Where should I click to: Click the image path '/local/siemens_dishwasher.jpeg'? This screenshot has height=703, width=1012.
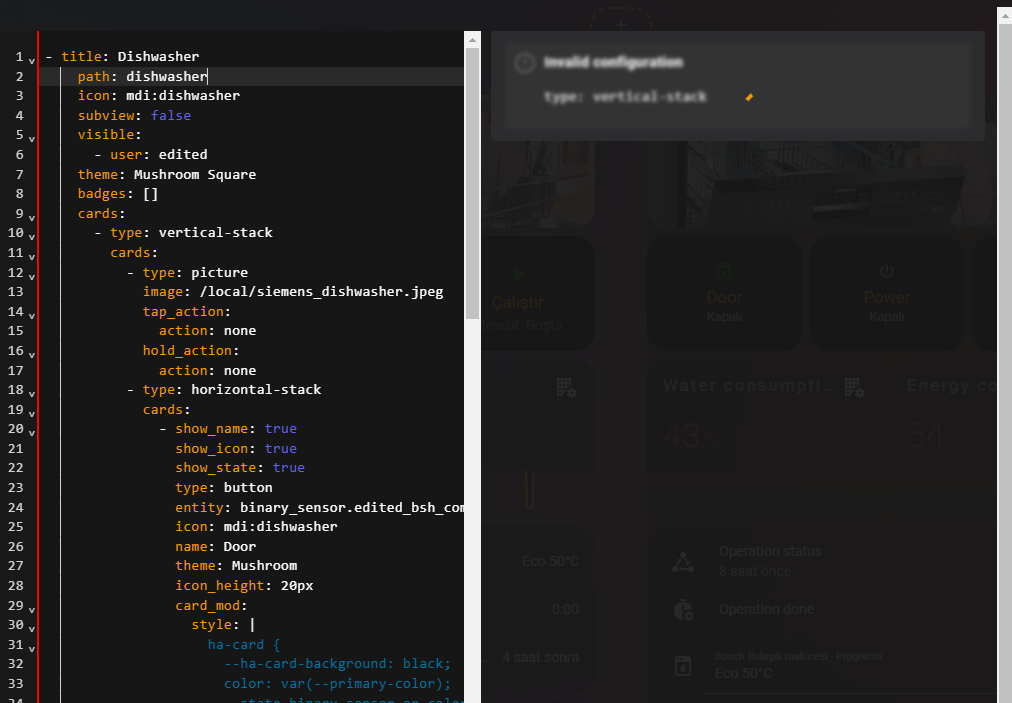pos(321,292)
